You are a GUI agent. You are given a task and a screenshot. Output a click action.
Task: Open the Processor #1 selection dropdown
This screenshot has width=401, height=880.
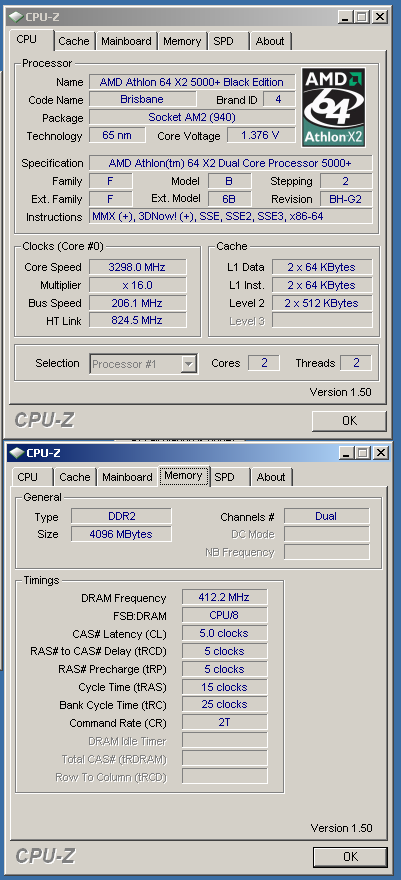[x=144, y=364]
